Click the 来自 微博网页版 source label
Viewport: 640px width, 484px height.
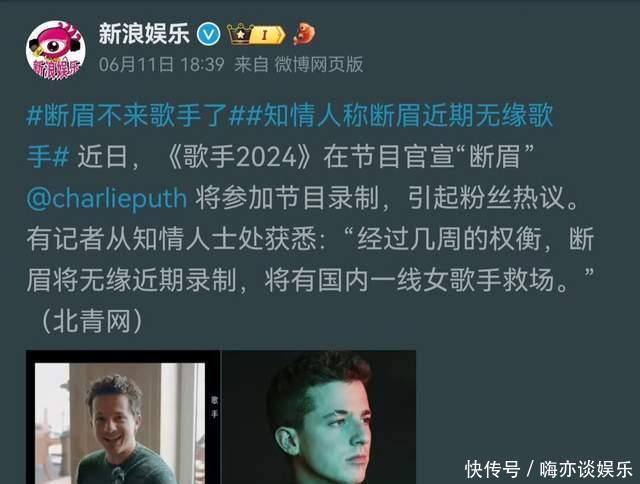298,64
